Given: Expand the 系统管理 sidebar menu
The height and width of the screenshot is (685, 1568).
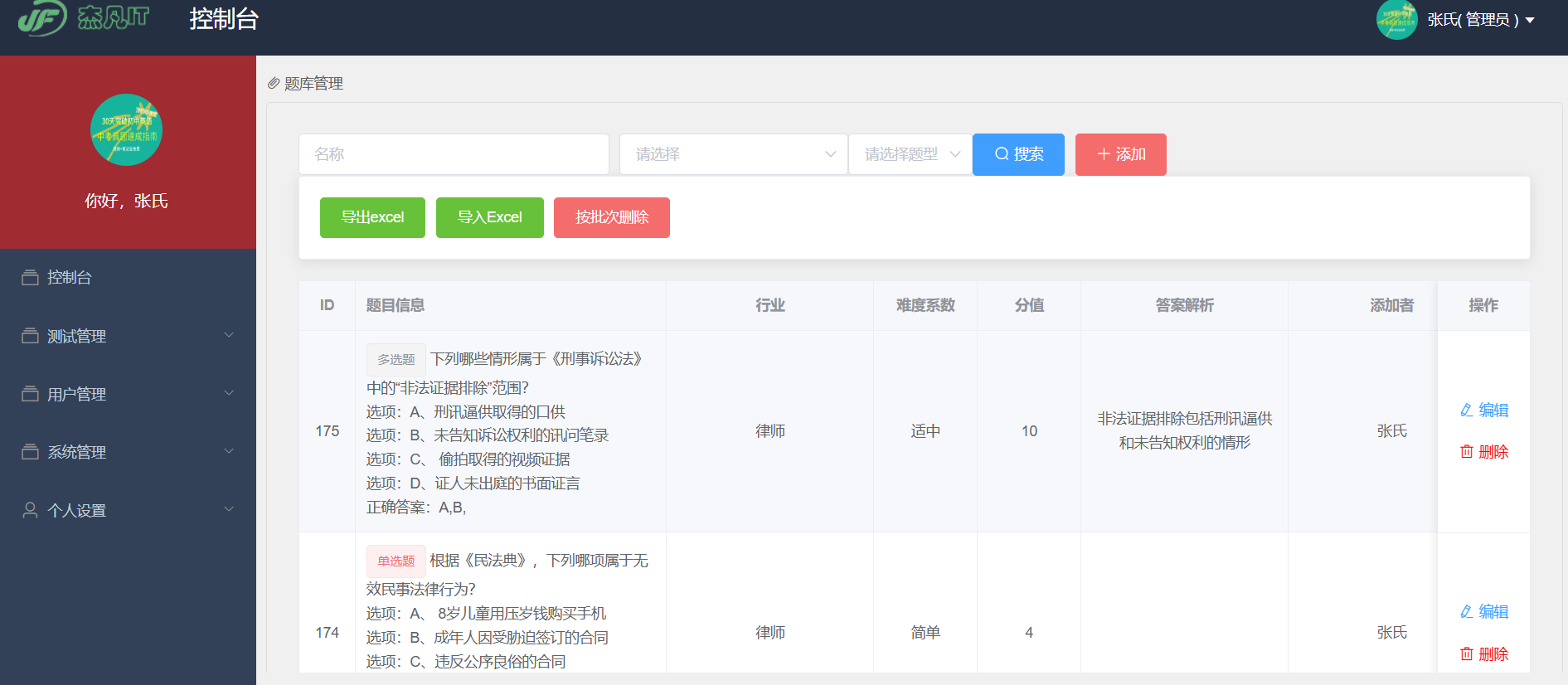Looking at the screenshot, I should click(128, 452).
